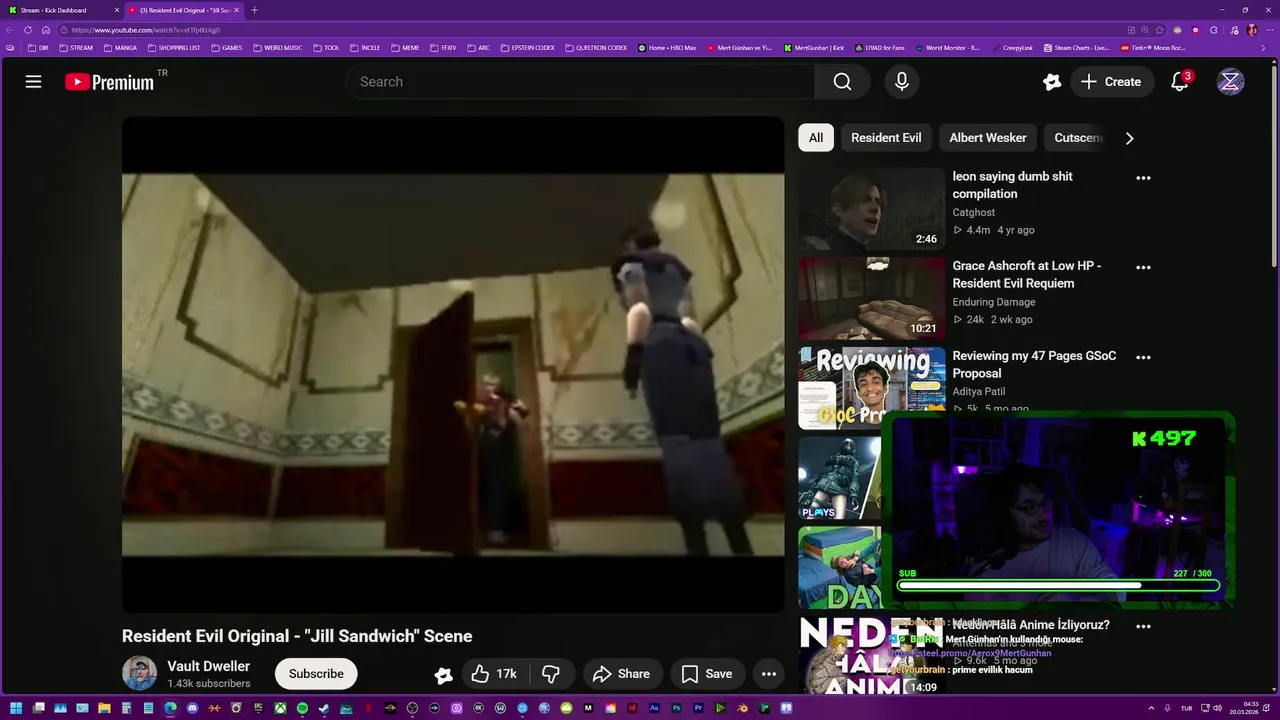Open the MANGA bookmark folder

(121, 47)
